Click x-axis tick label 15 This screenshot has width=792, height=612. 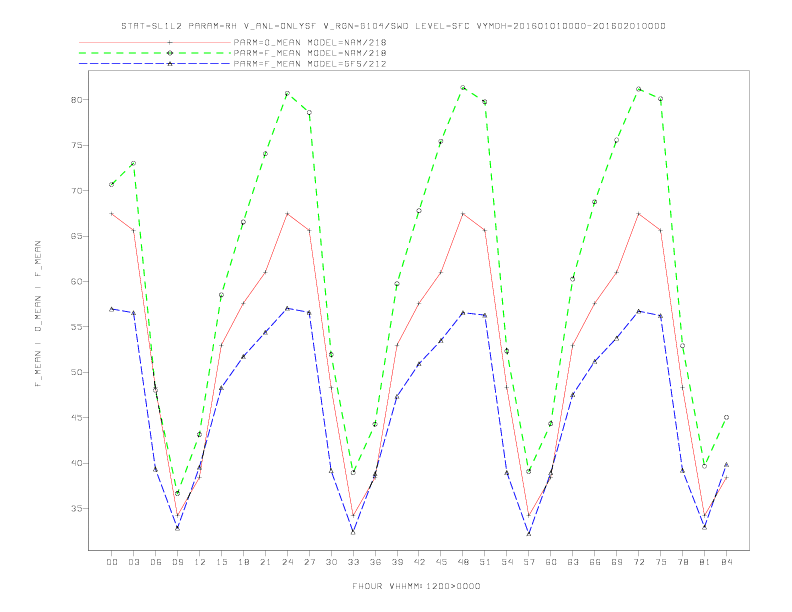(x=221, y=562)
